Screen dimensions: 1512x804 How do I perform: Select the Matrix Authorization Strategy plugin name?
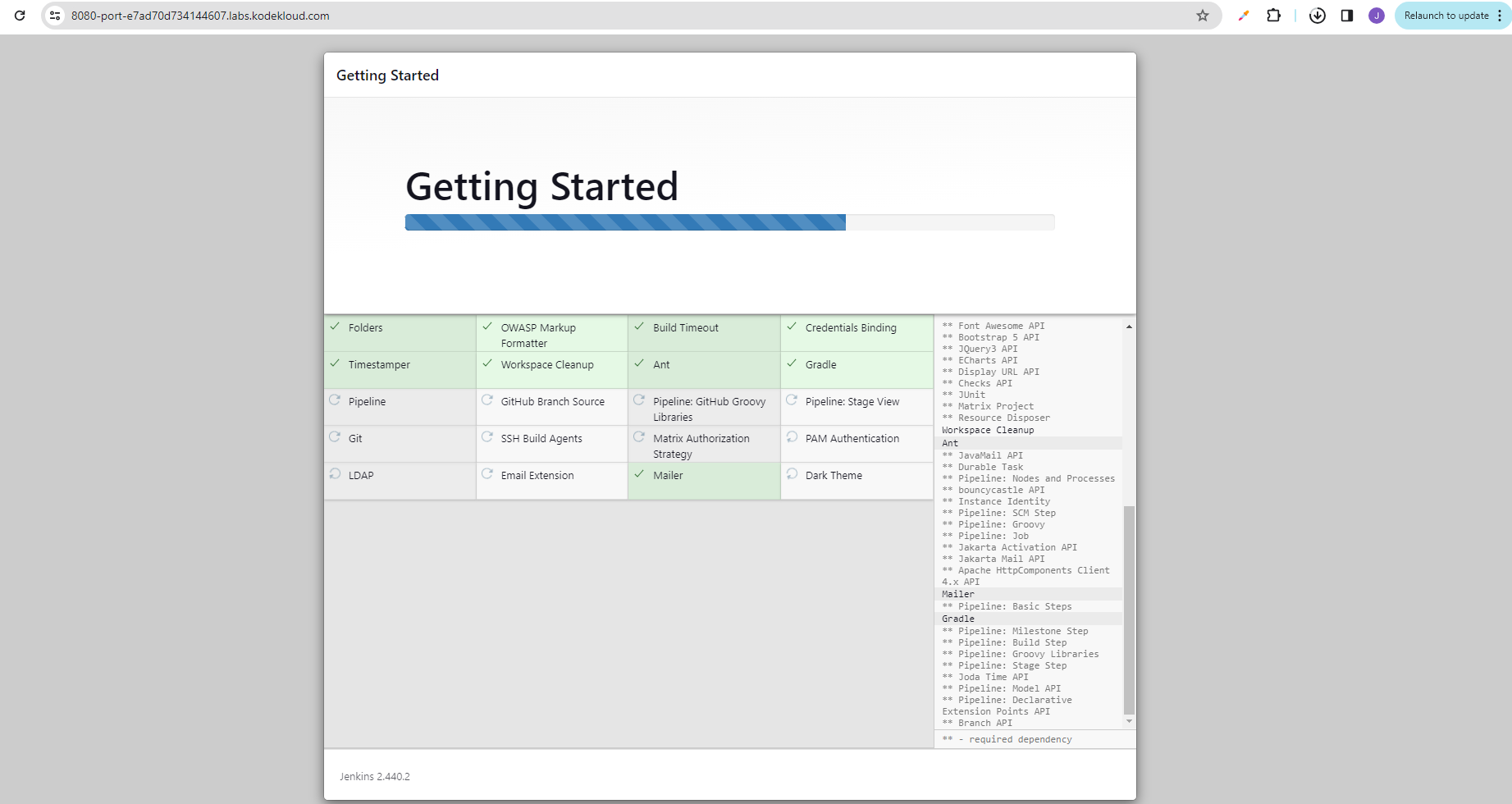point(701,446)
